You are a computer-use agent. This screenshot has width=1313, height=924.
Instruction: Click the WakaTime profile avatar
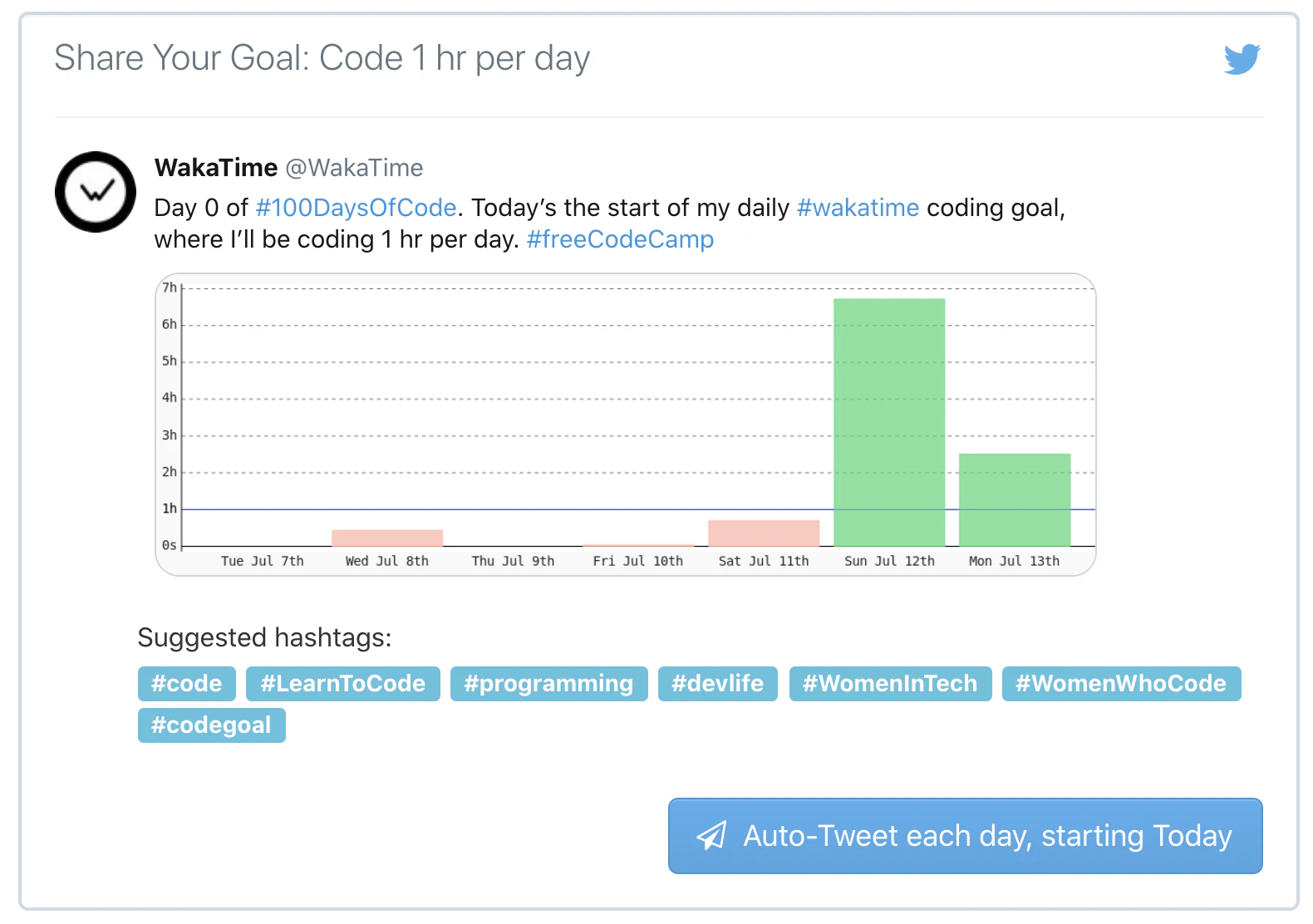click(x=96, y=192)
